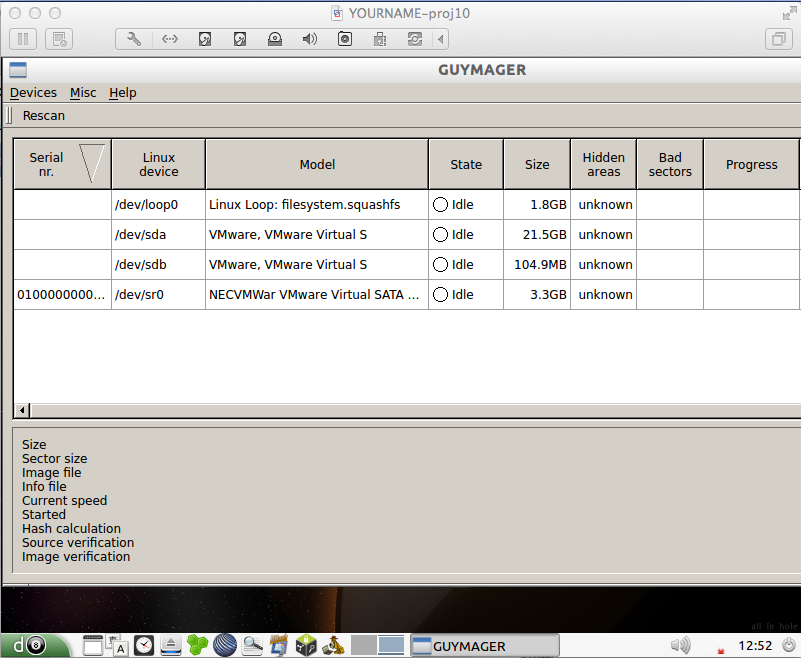Click the camera device icon

tap(345, 39)
